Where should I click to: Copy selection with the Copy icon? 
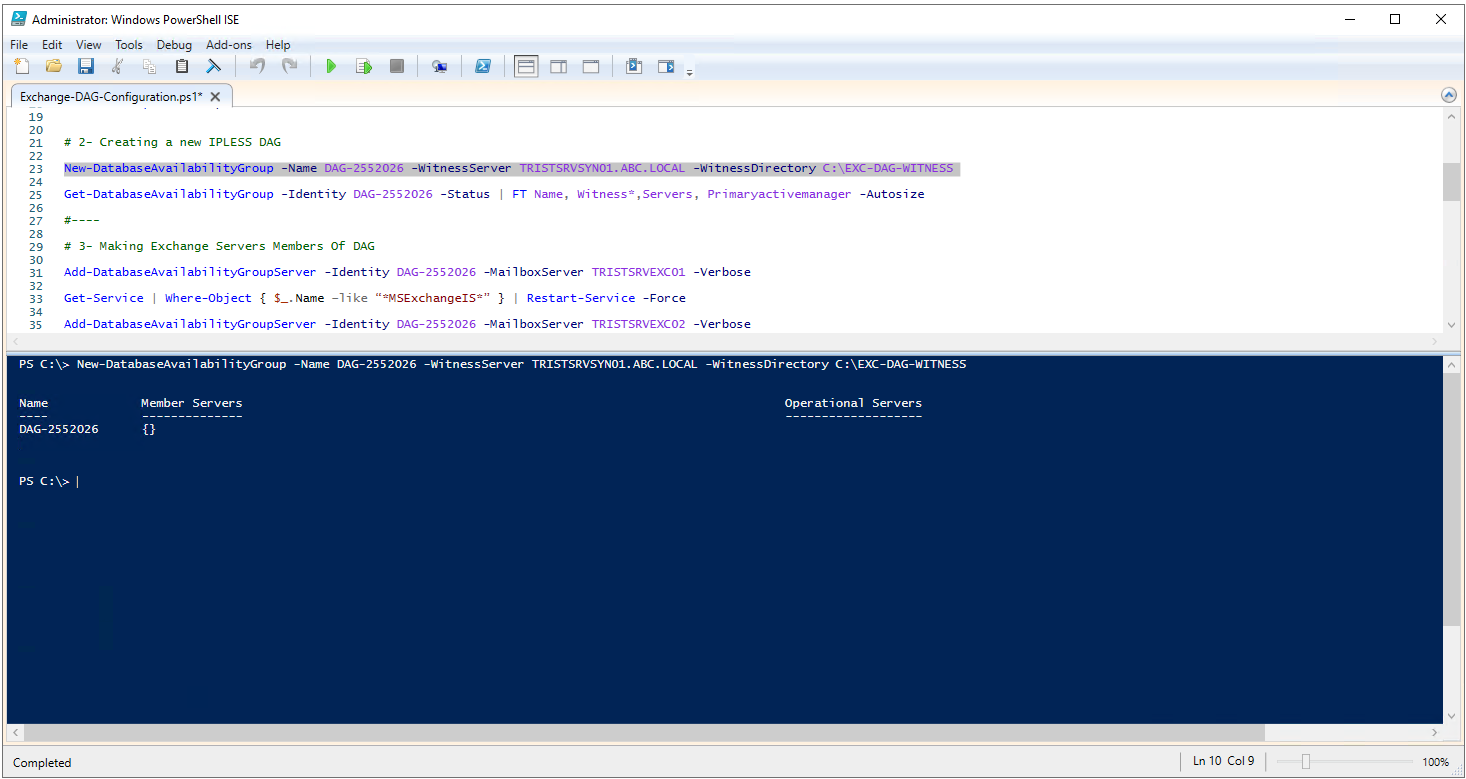pos(150,66)
